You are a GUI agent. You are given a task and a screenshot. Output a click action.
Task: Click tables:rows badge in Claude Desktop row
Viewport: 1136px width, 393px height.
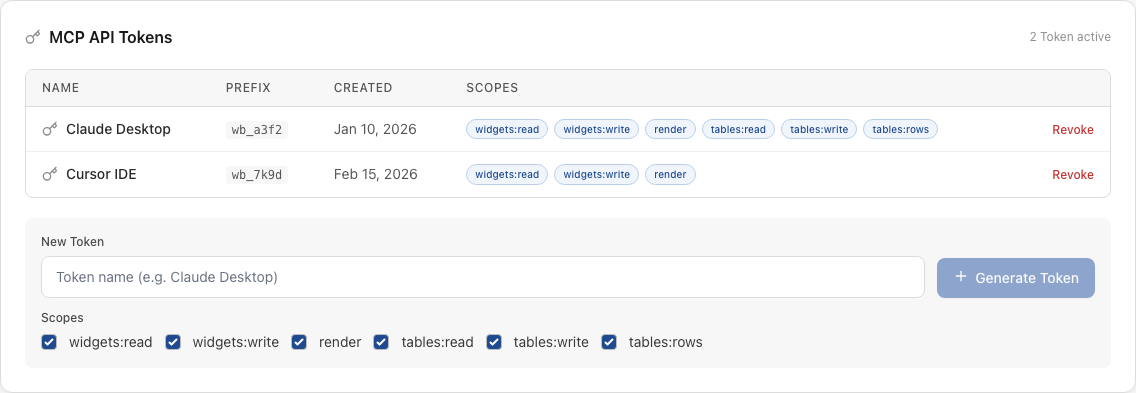click(x=901, y=130)
